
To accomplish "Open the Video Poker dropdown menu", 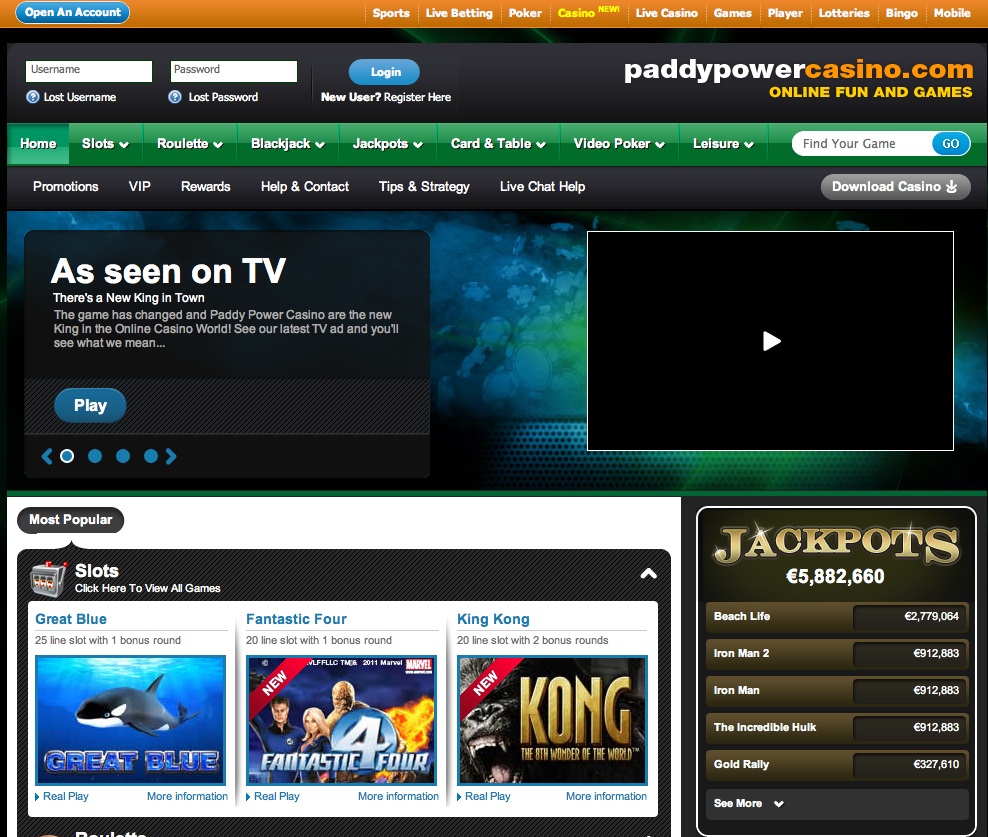I will coord(619,144).
